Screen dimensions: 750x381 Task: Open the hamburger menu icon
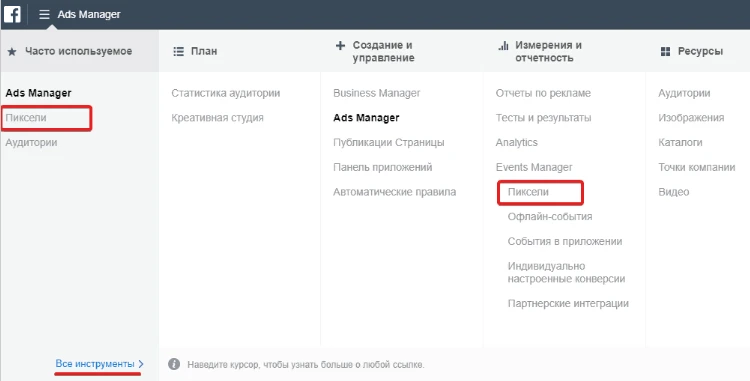point(44,15)
